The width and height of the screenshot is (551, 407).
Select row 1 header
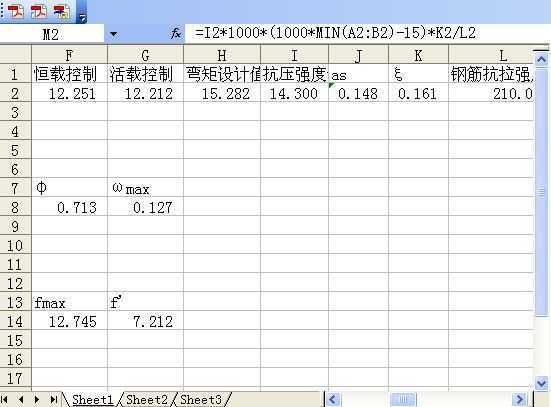click(15, 73)
